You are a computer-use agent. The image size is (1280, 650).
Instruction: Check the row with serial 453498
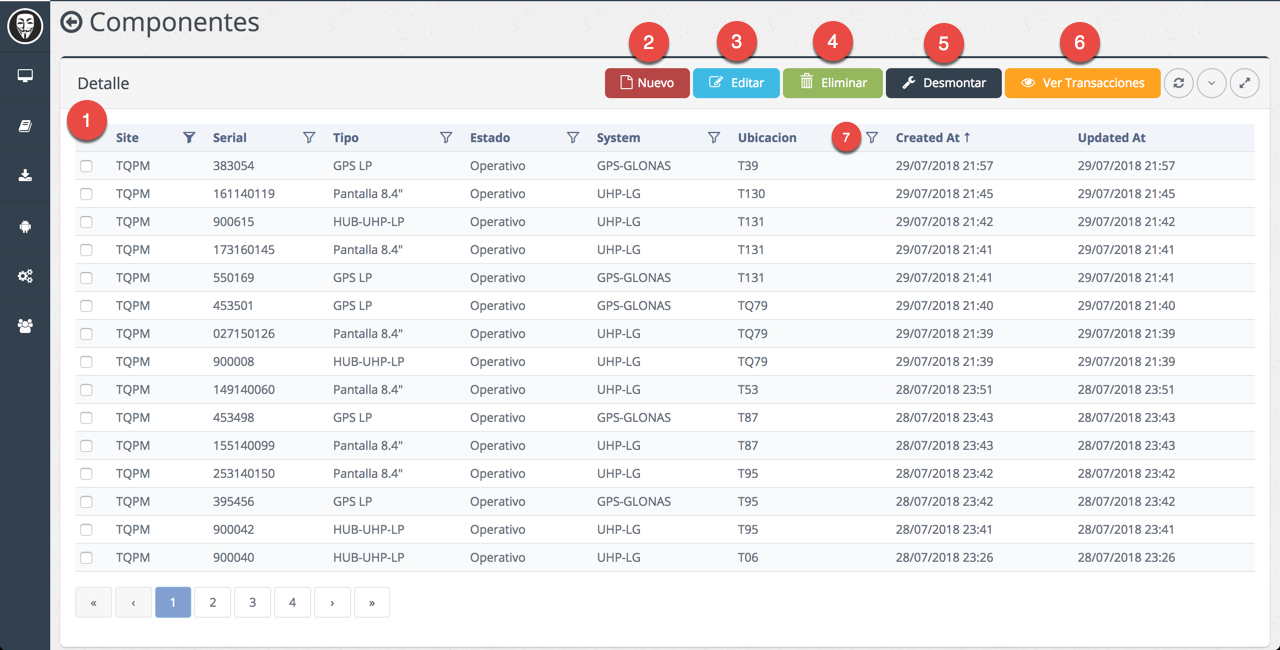[x=87, y=418]
